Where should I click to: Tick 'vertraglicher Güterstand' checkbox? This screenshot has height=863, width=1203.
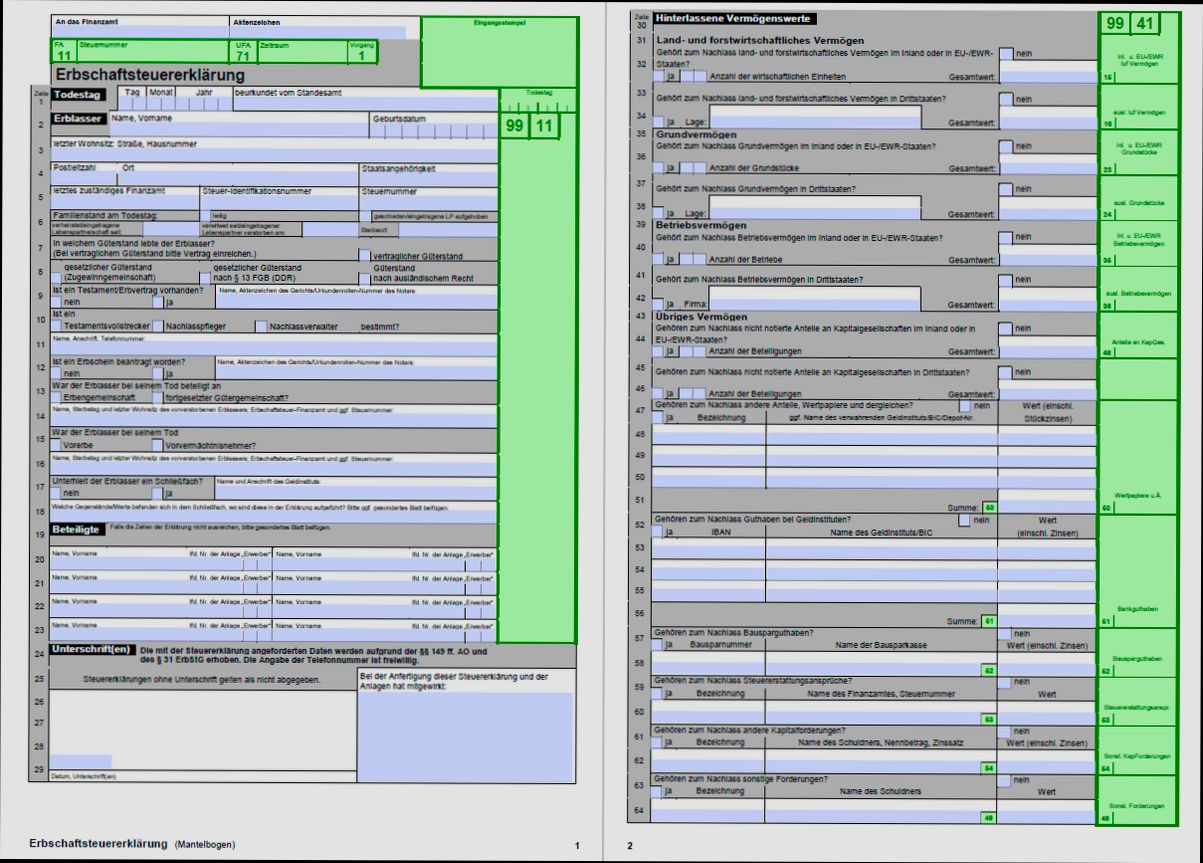pyautogui.click(x=362, y=255)
